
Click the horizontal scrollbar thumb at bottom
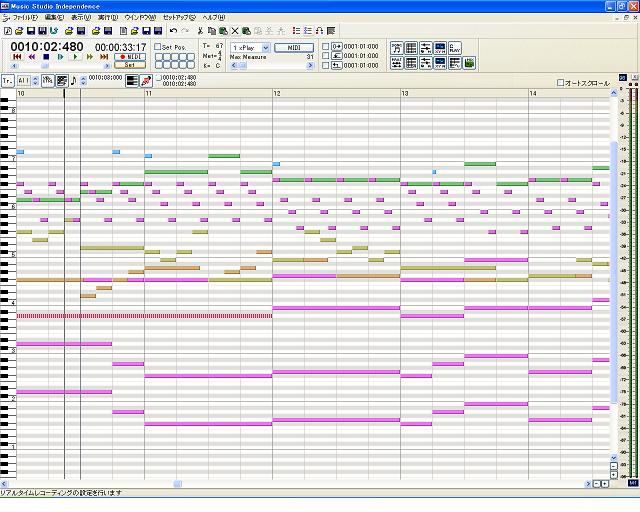click(178, 484)
